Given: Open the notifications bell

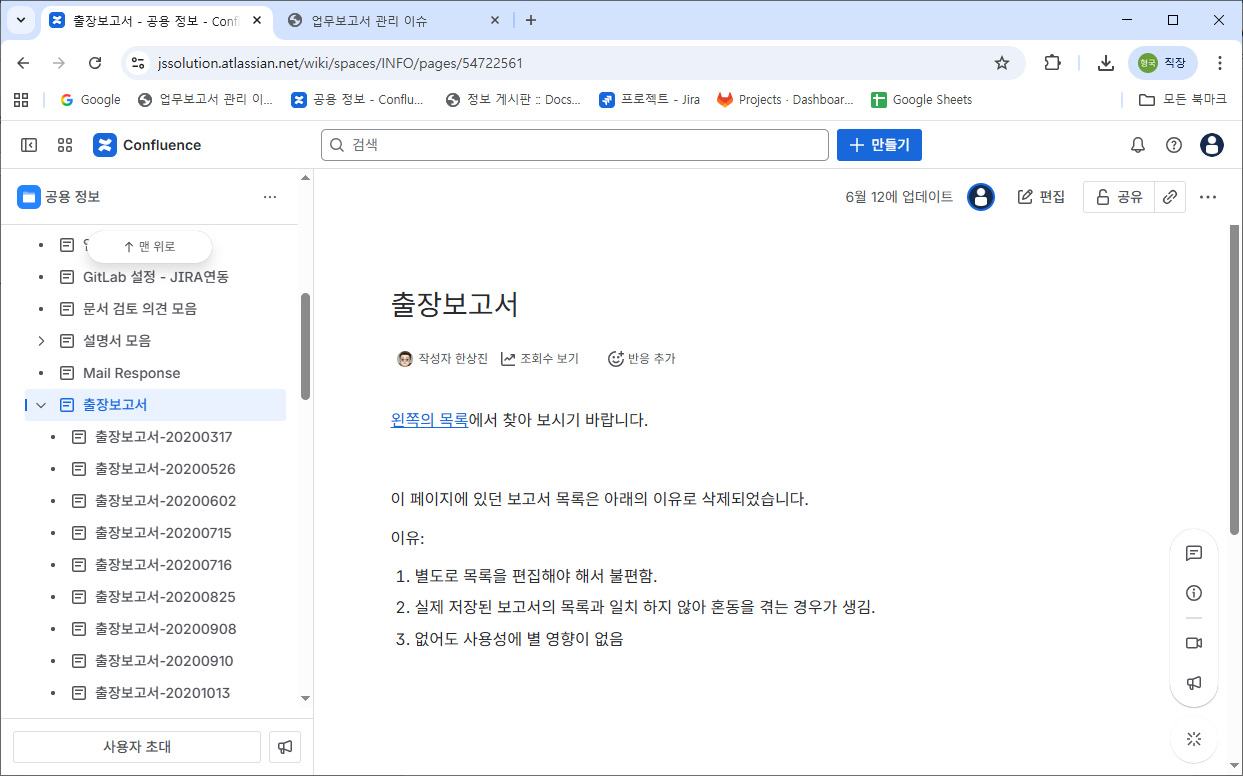Looking at the screenshot, I should coord(1137,145).
